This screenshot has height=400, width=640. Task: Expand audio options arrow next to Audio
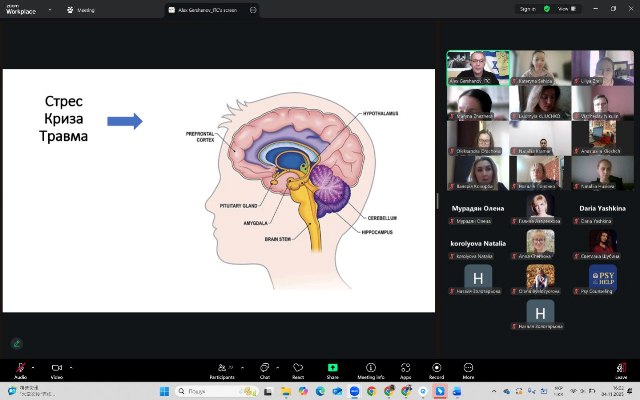pyautogui.click(x=35, y=365)
